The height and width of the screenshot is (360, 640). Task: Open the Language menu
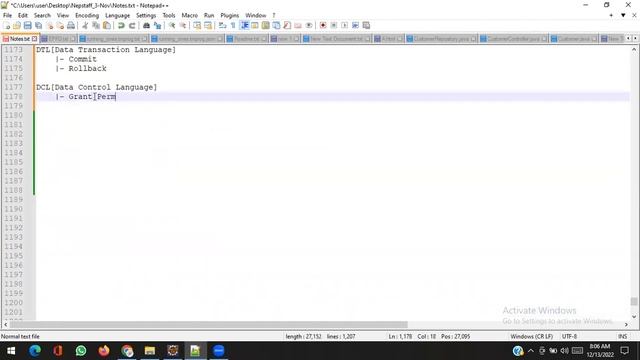[x=118, y=16]
